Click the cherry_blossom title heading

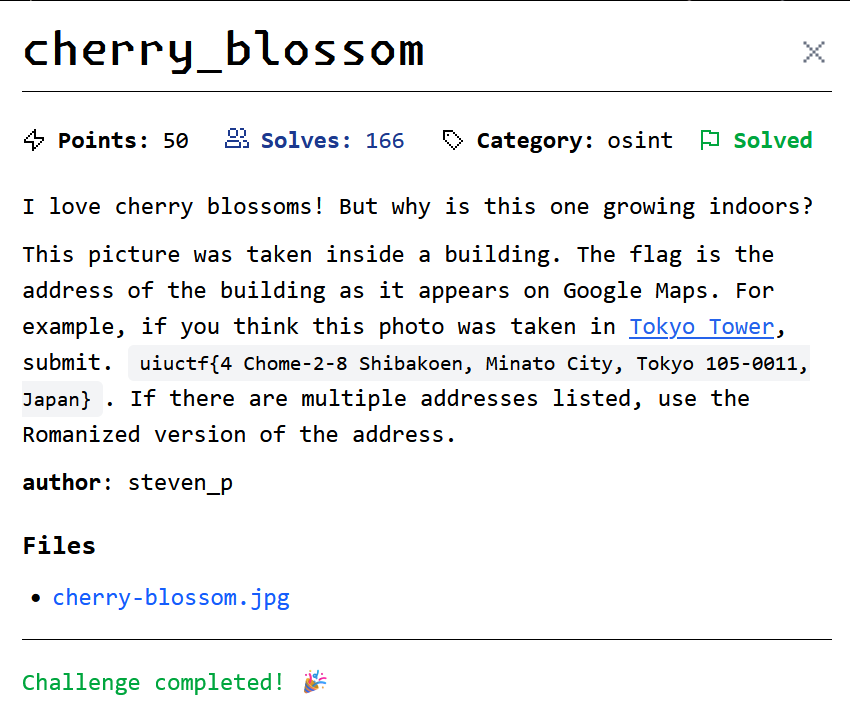(x=223, y=50)
